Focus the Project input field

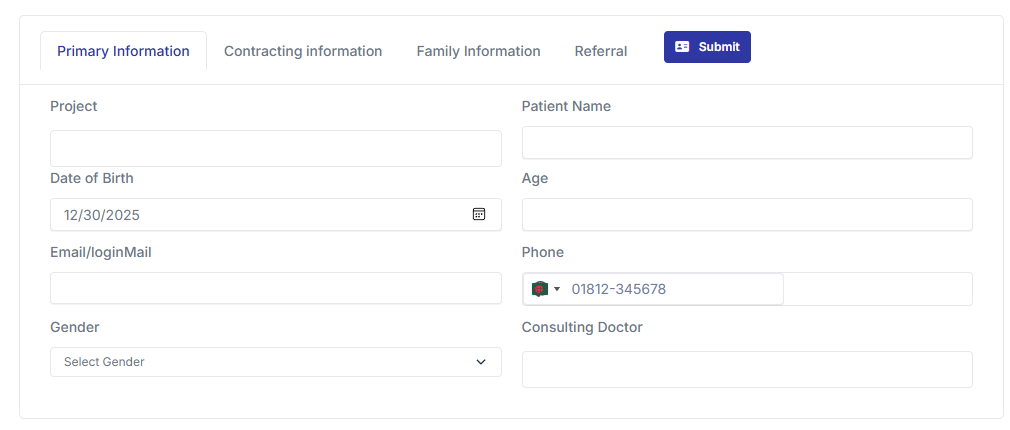click(x=275, y=148)
